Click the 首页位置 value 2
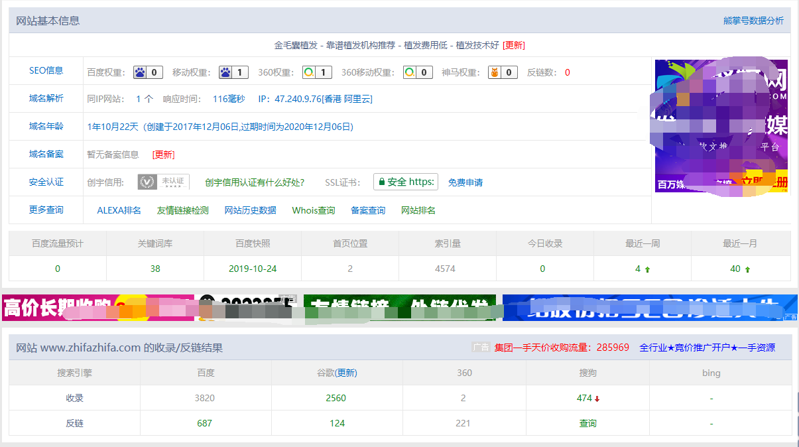Screen dimensions: 799x447 tap(350, 269)
